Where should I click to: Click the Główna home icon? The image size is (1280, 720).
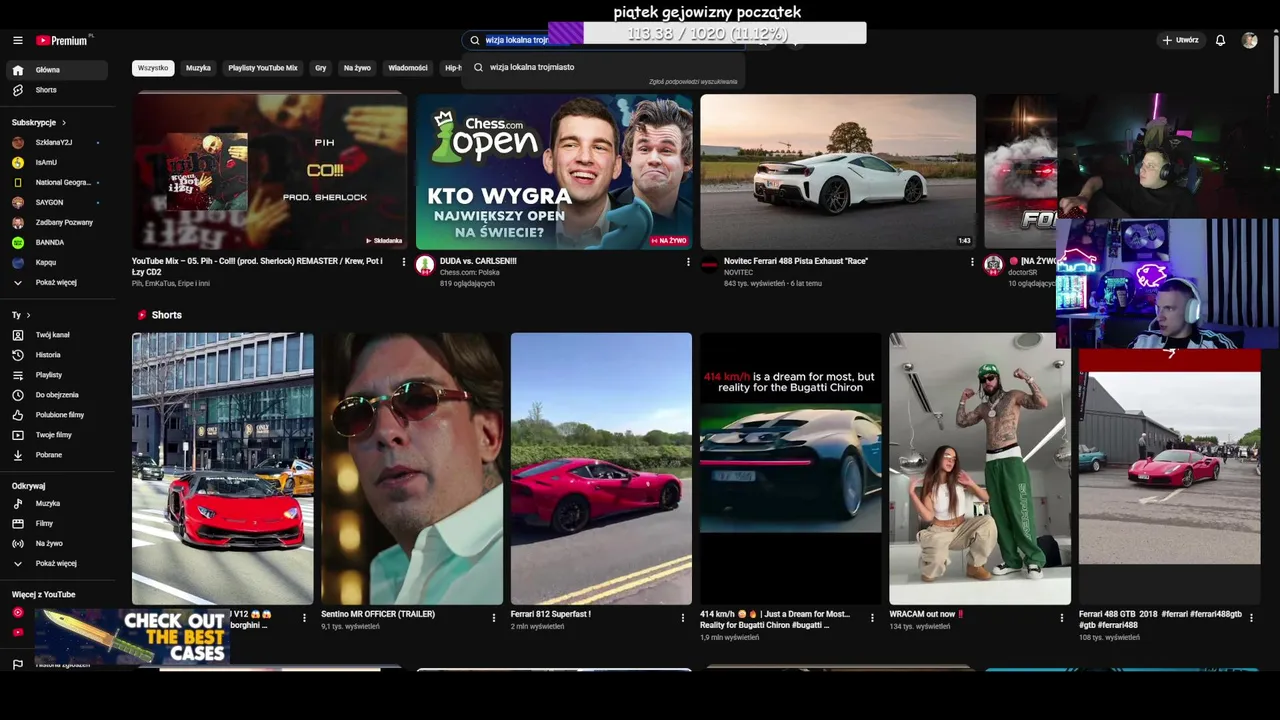pos(18,70)
